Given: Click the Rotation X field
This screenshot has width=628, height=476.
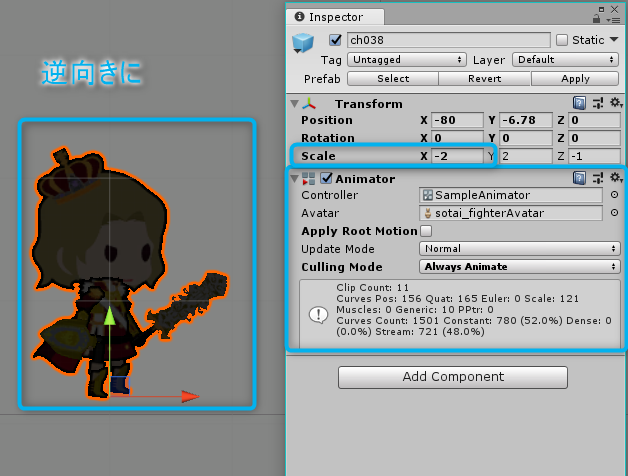Looking at the screenshot, I should 457,138.
